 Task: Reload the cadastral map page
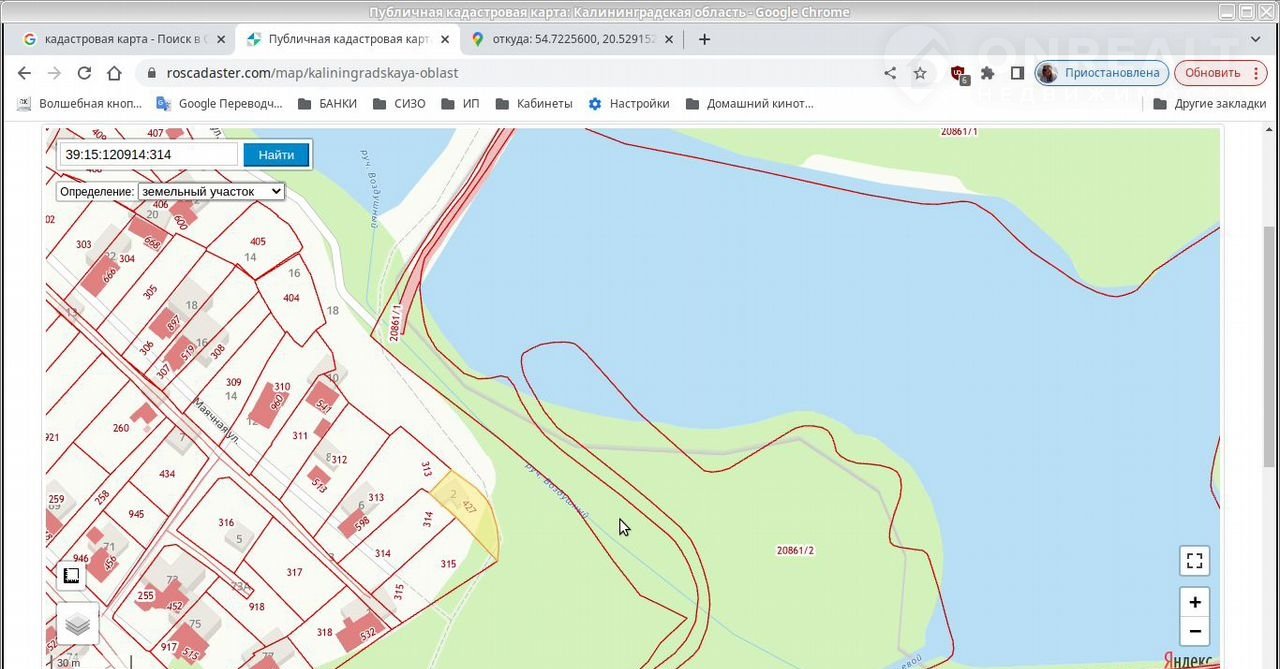84,73
